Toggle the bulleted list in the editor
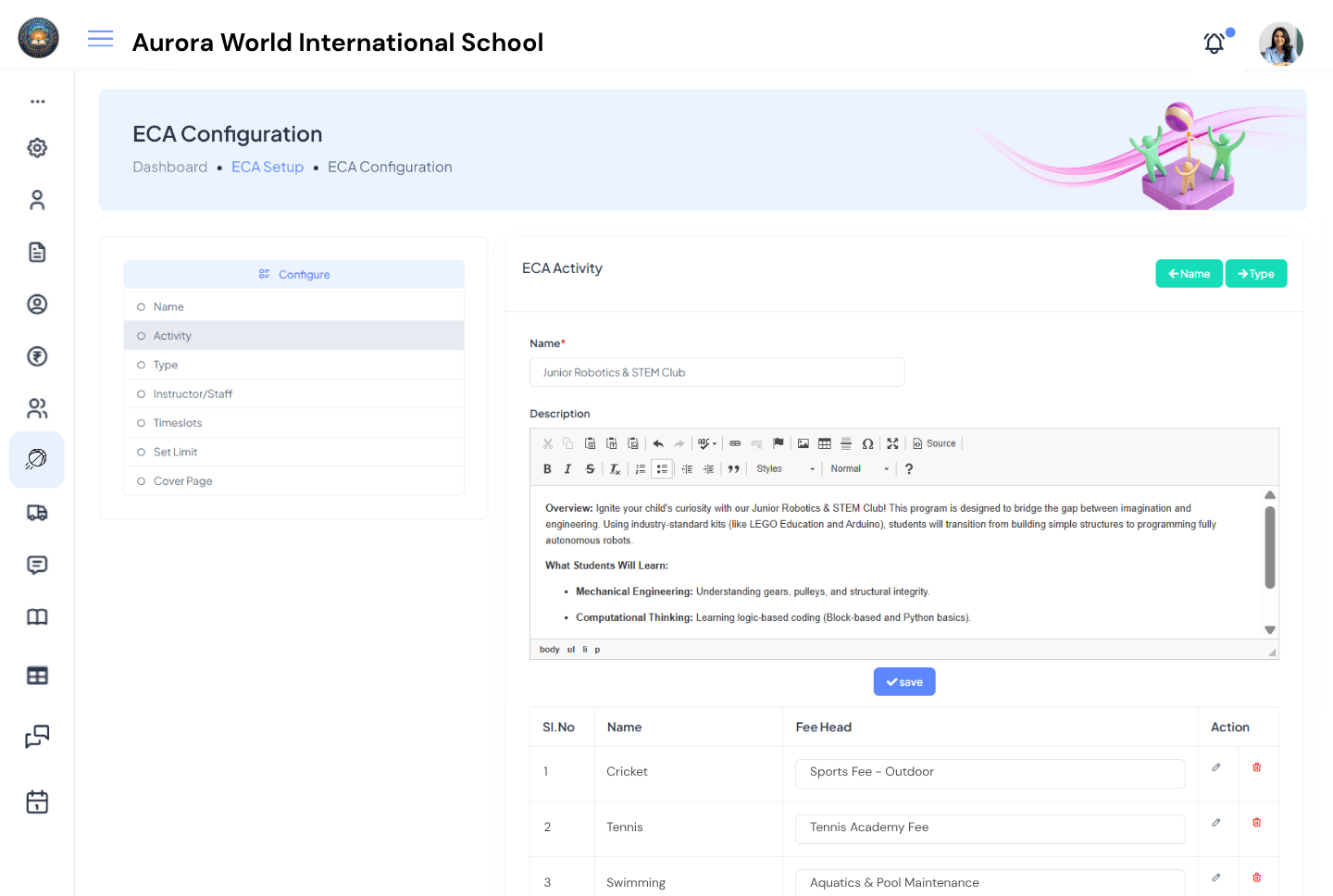 [x=662, y=468]
